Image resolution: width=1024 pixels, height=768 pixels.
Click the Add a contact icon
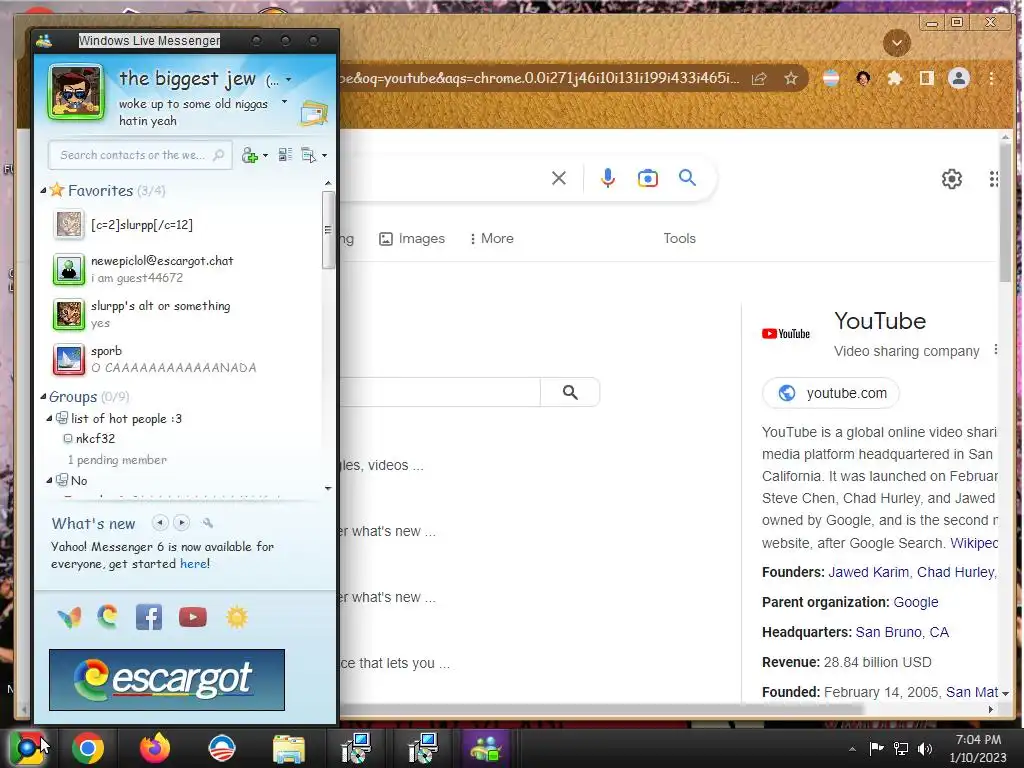pos(249,155)
